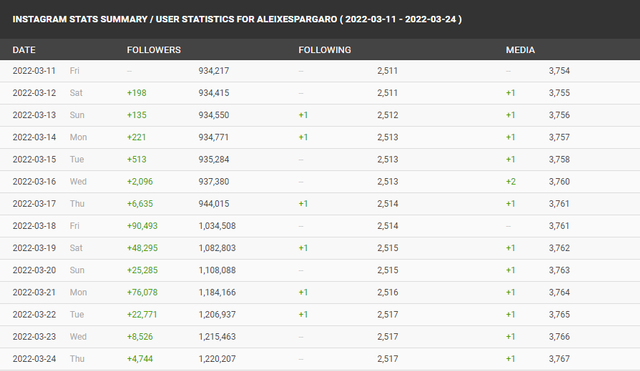Click media count 3,766

tap(559, 336)
